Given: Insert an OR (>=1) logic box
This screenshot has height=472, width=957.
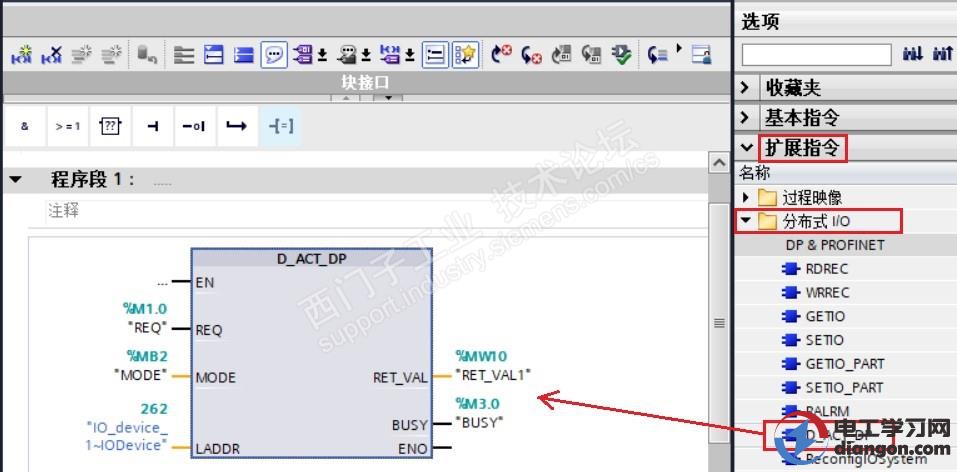Looking at the screenshot, I should point(67,126).
